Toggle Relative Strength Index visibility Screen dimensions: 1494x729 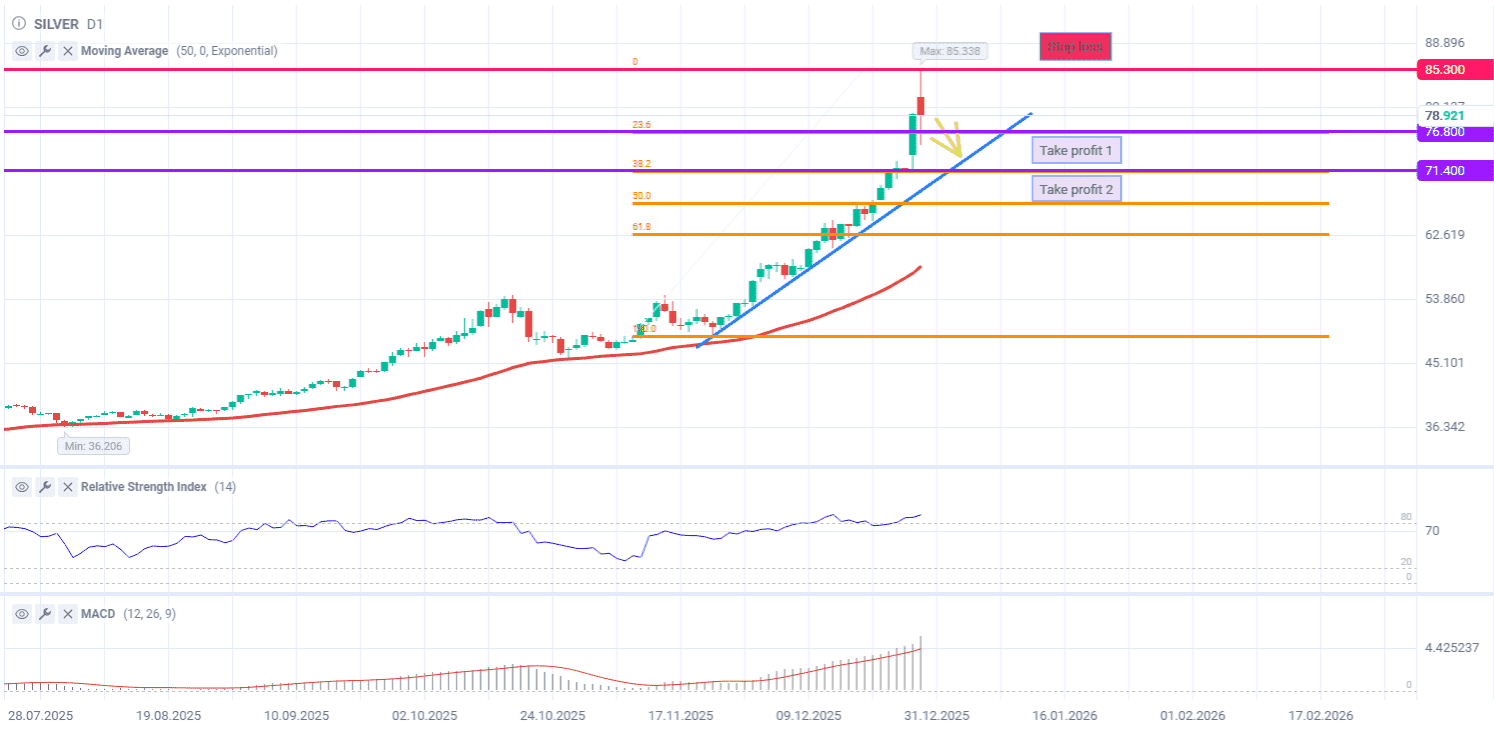point(22,487)
